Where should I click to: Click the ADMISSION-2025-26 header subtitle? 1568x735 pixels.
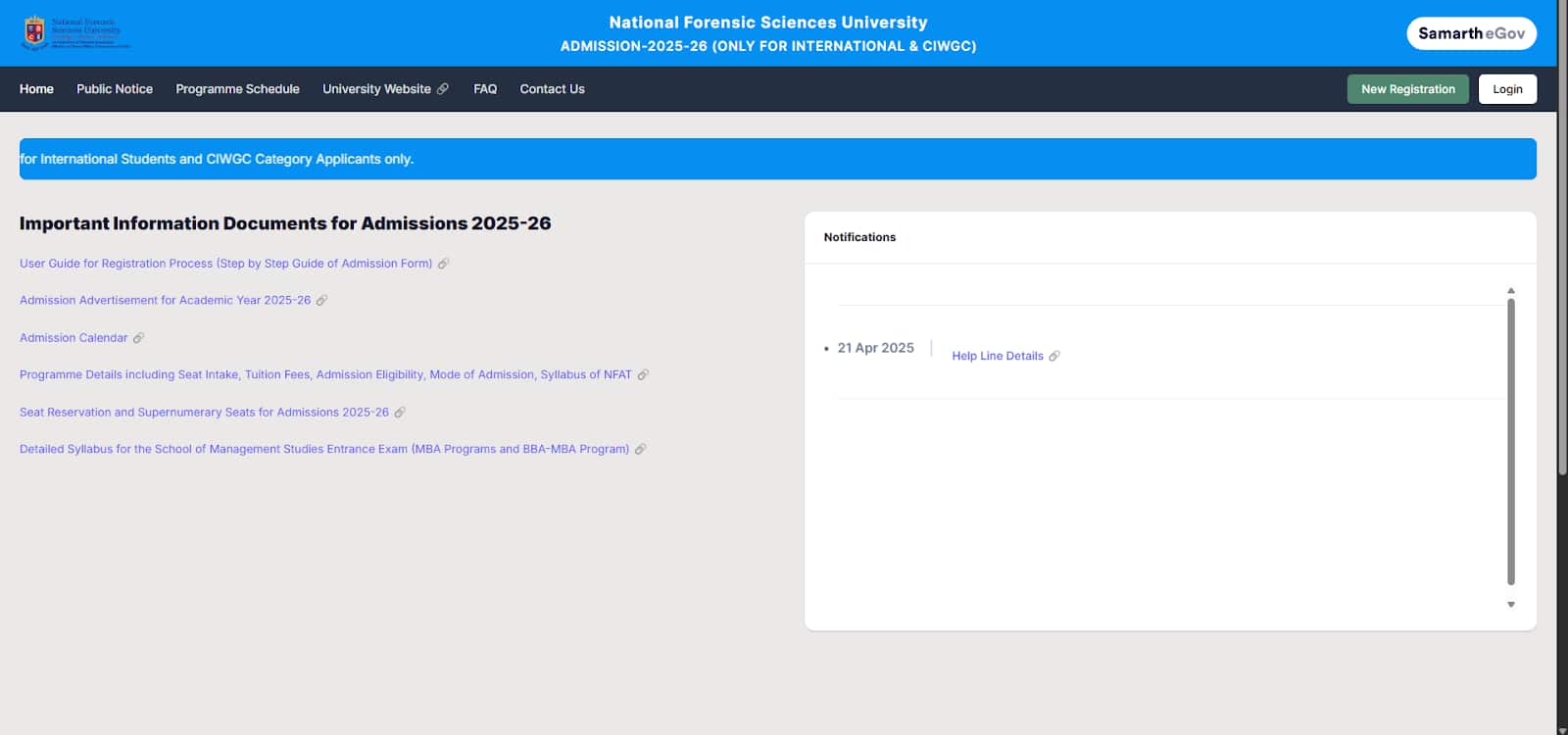(768, 46)
